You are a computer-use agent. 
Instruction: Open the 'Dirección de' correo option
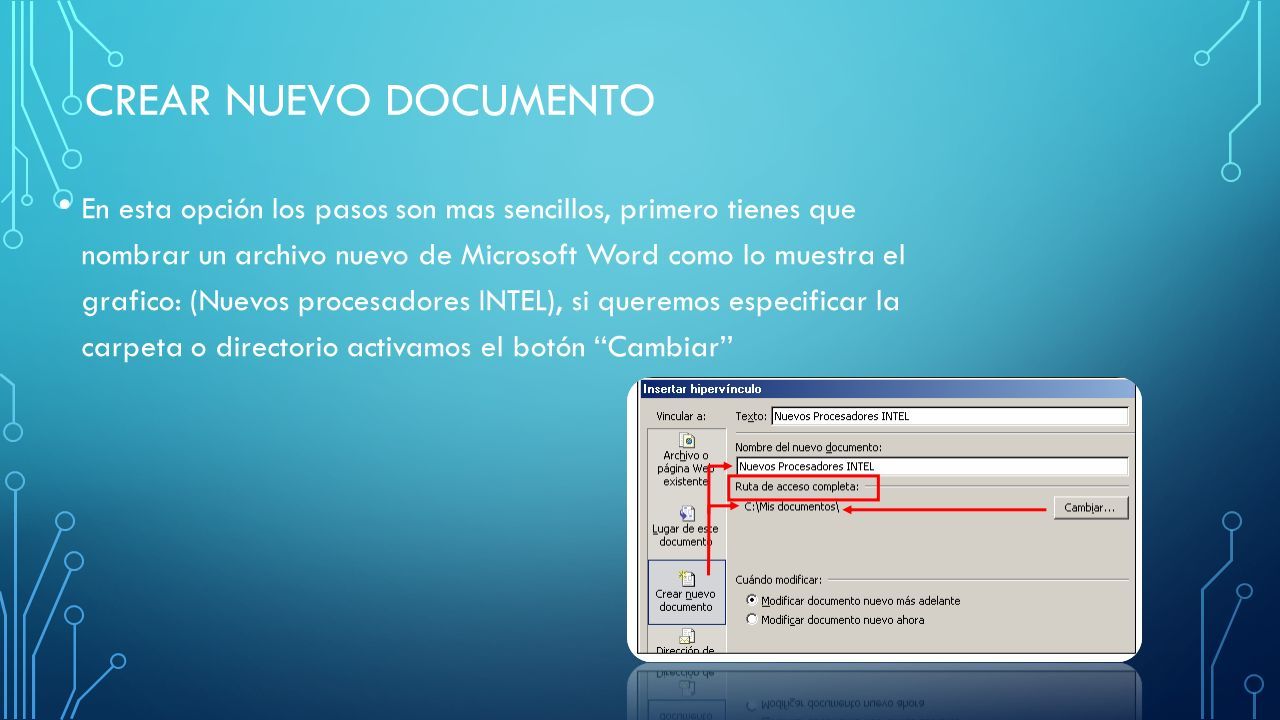tap(686, 641)
